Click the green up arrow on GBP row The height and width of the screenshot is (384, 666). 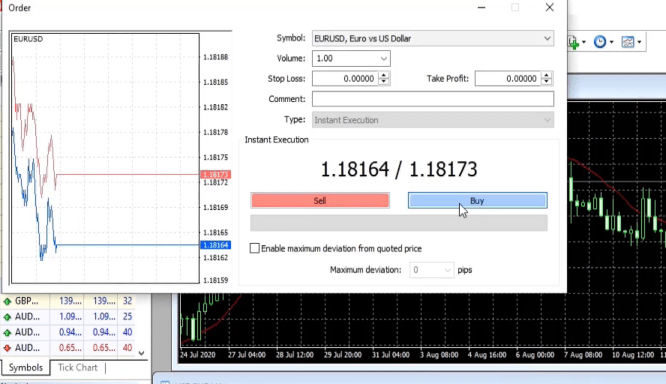[7, 301]
